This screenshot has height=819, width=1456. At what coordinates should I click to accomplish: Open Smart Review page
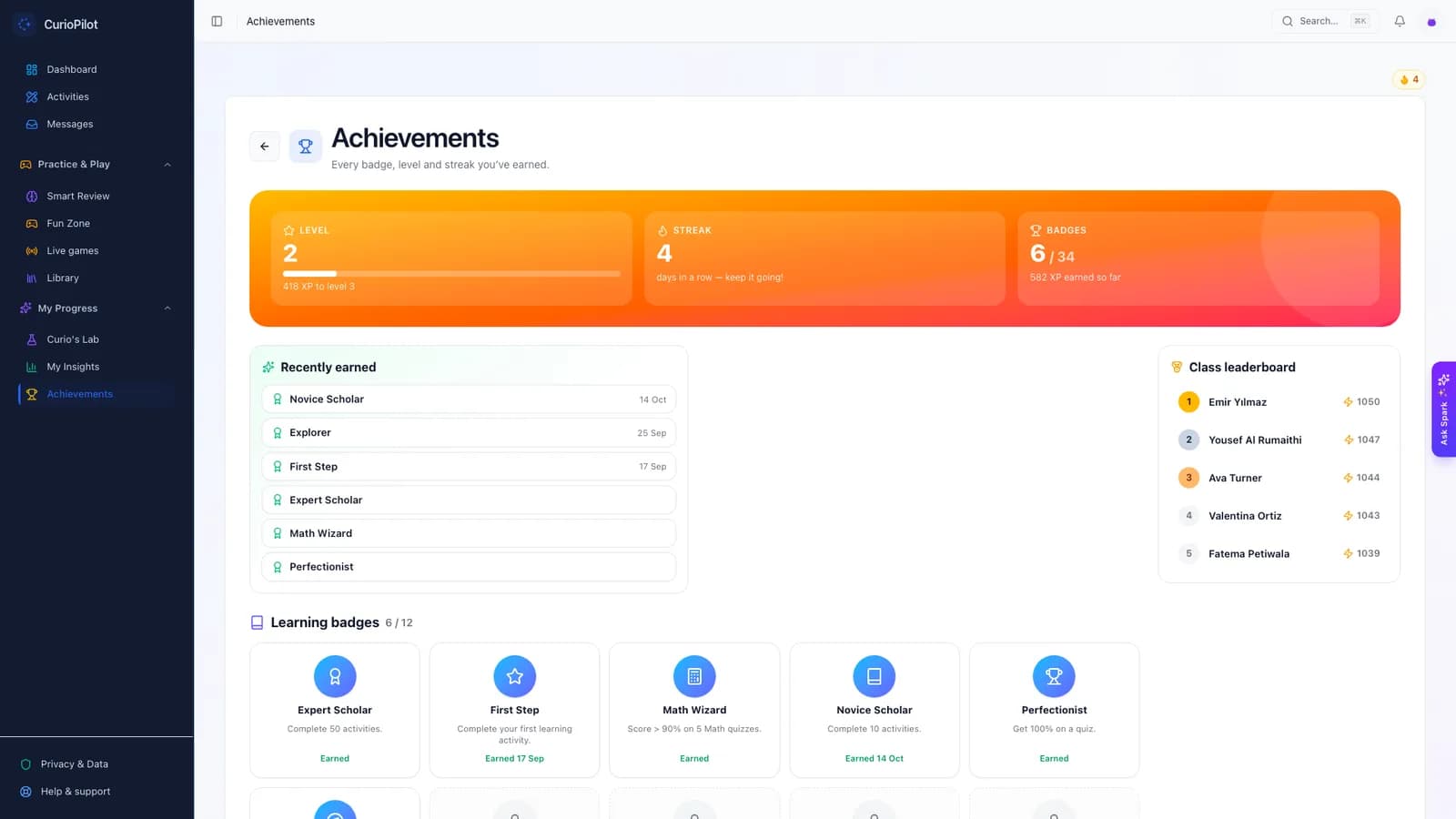pyautogui.click(x=96, y=196)
